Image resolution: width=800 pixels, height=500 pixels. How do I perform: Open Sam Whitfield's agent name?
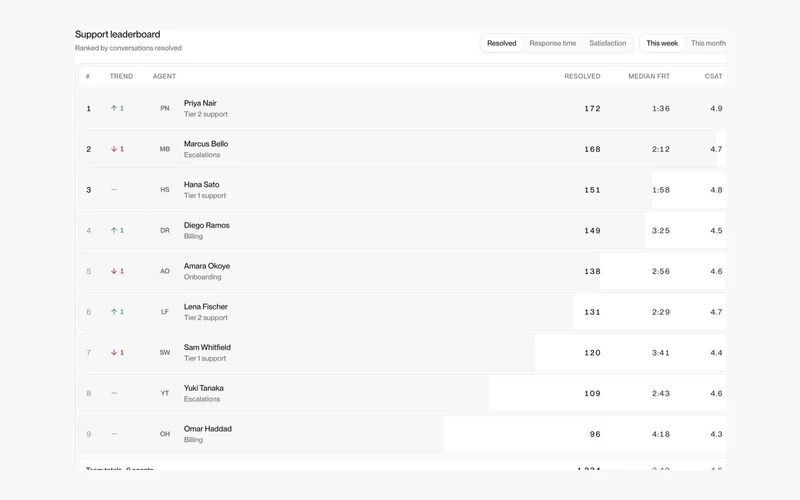click(207, 347)
